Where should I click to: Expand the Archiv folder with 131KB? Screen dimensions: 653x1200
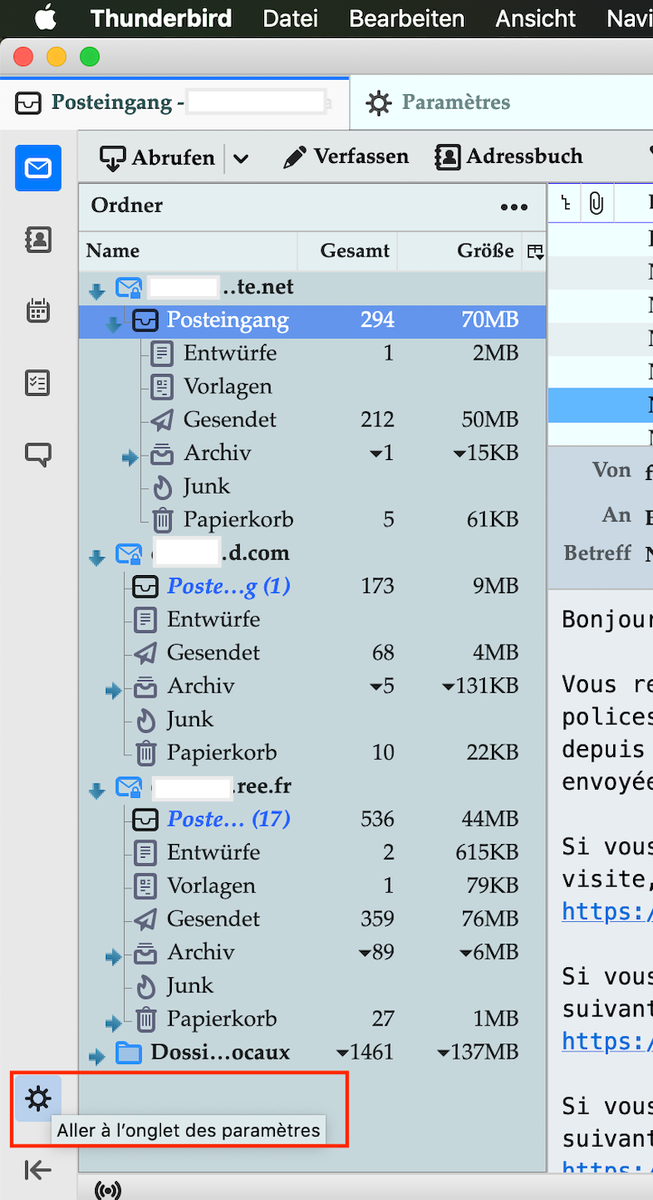[113, 690]
